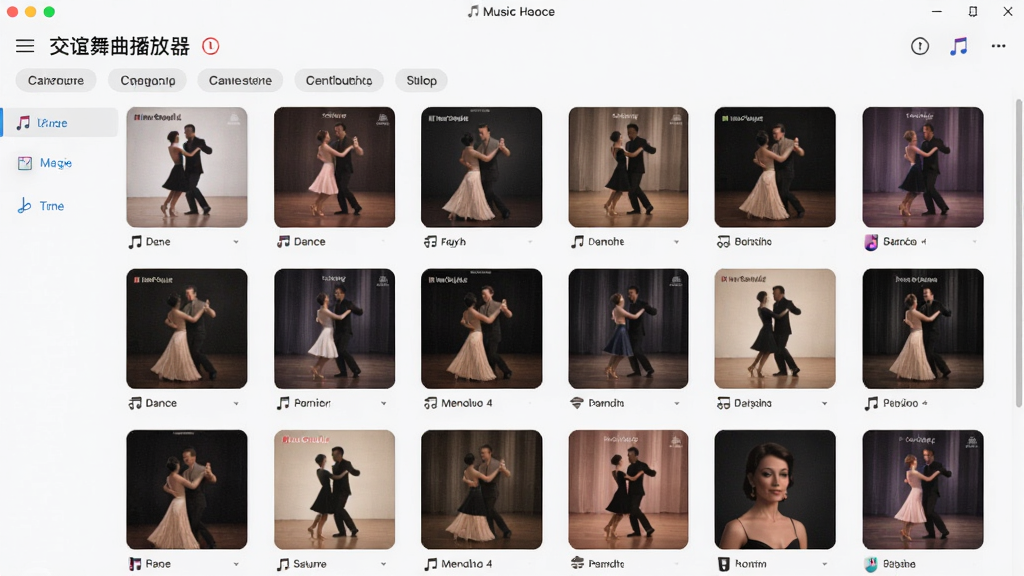Click the colorful icon beside Babahe

click(871, 564)
